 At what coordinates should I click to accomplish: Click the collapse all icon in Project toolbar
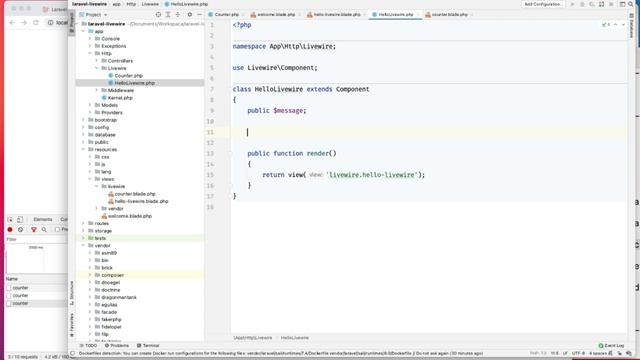tap(178, 15)
